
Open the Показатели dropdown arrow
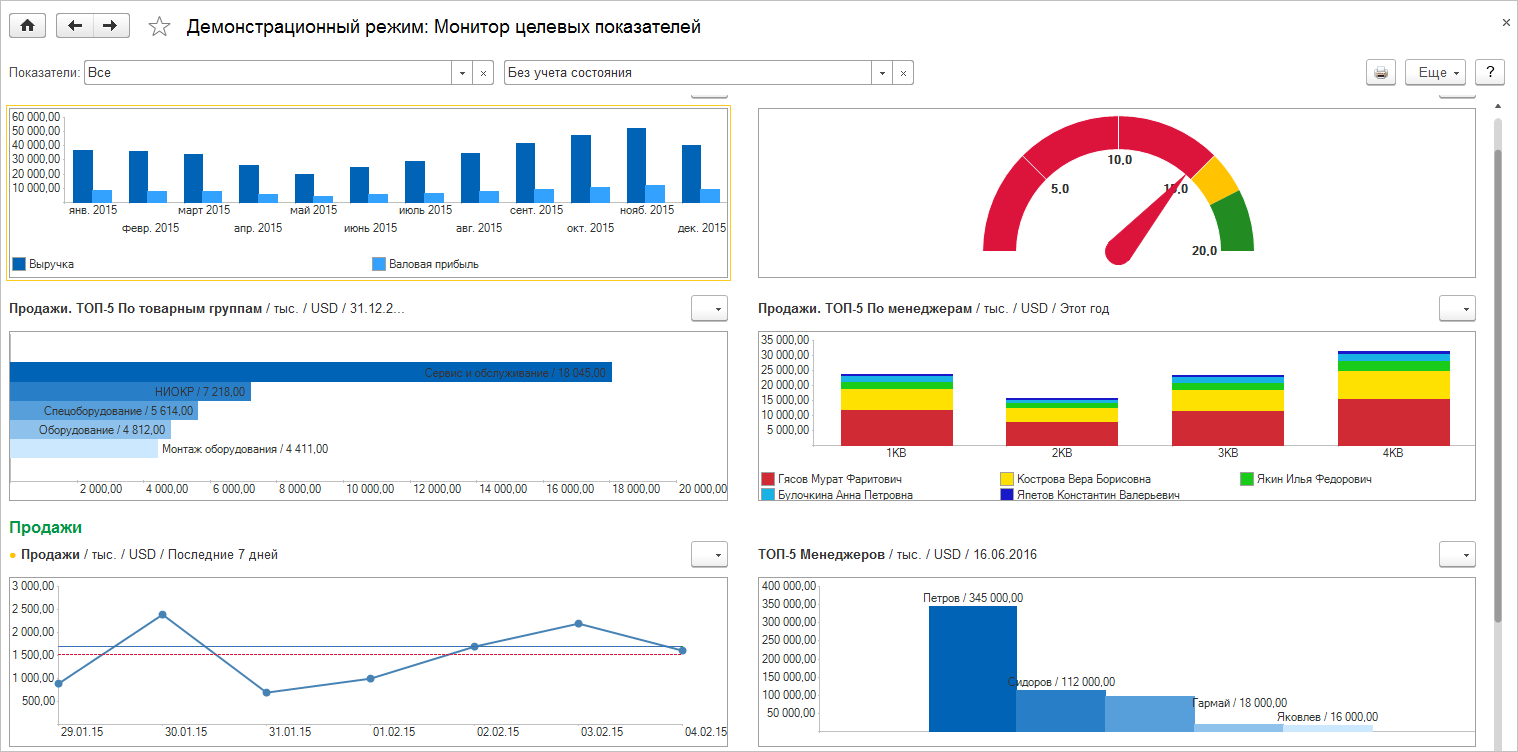coord(462,73)
